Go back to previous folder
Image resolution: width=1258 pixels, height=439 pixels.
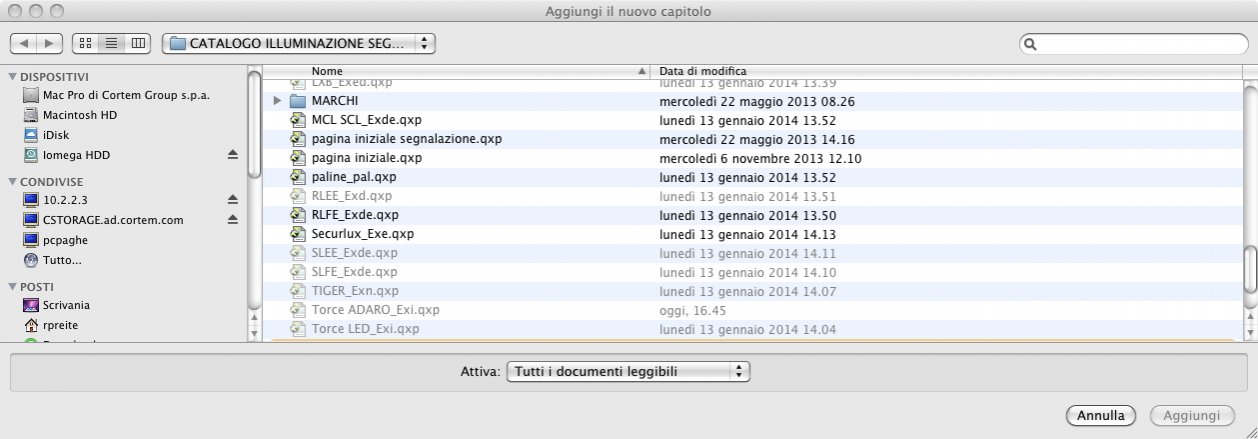click(x=24, y=44)
